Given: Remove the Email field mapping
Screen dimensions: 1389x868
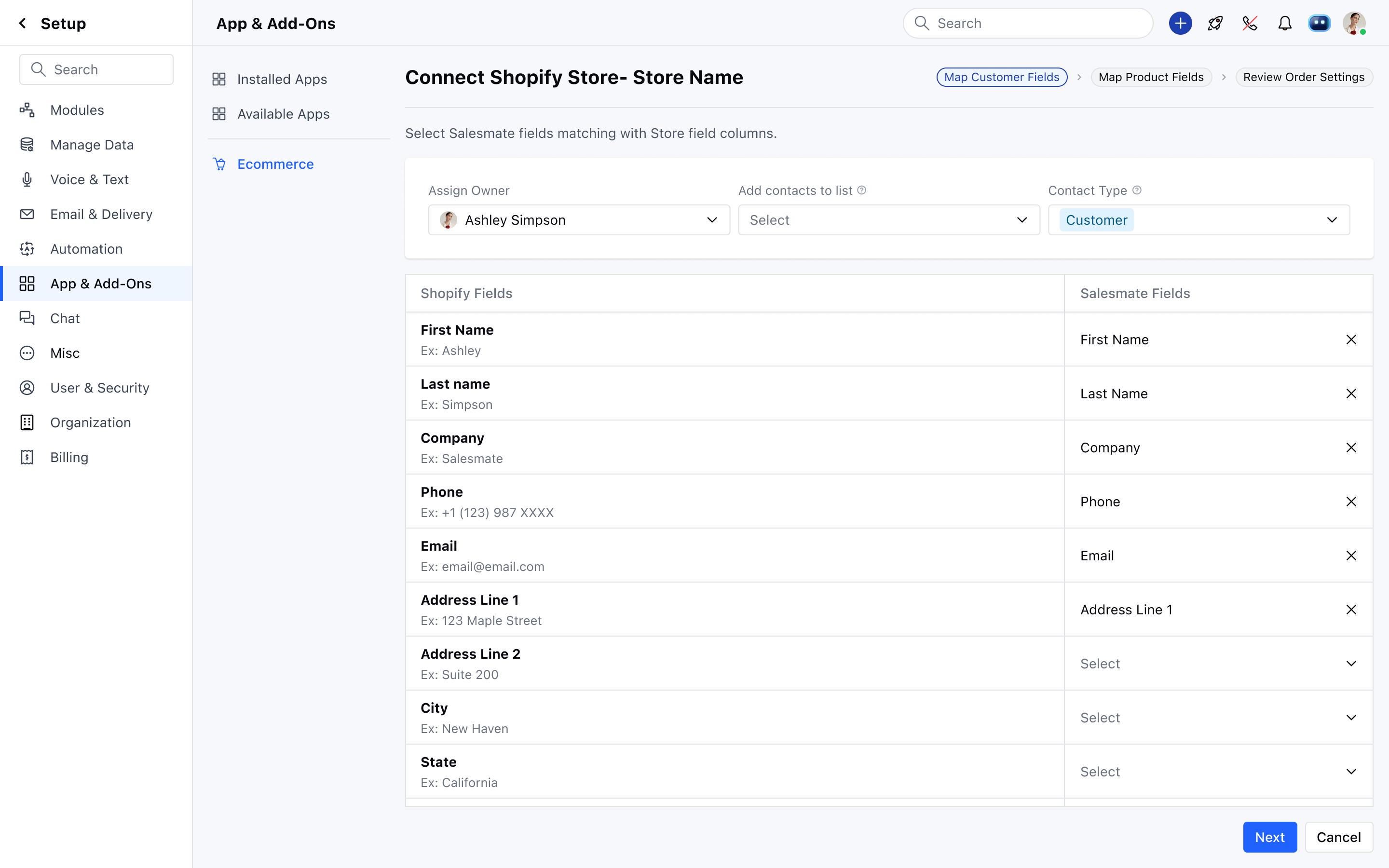Looking at the screenshot, I should click(x=1351, y=555).
